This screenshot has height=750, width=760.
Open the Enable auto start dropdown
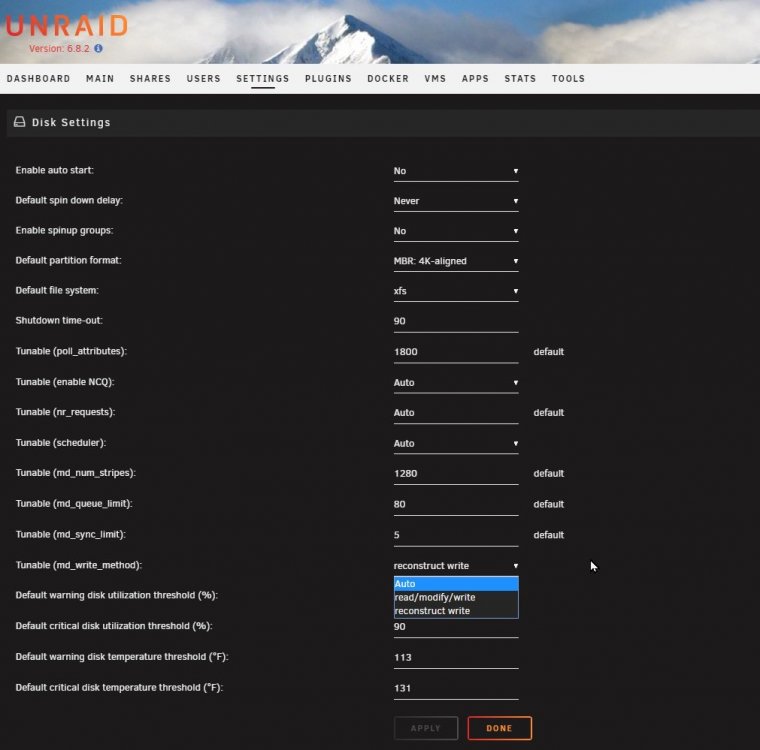click(456, 171)
